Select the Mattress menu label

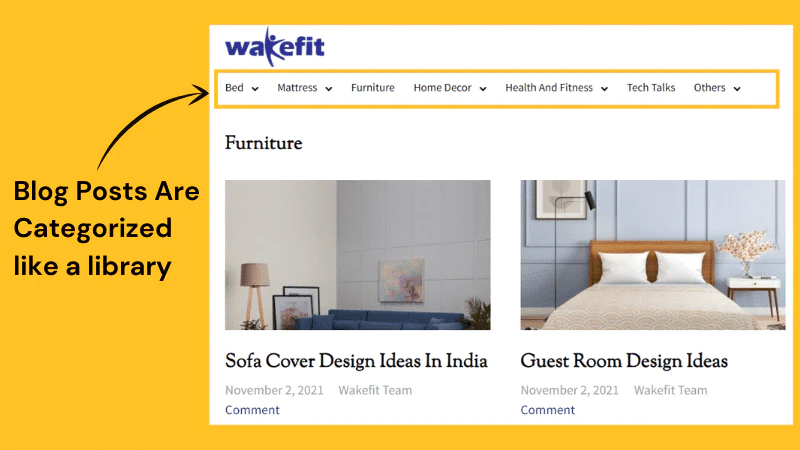[297, 88]
